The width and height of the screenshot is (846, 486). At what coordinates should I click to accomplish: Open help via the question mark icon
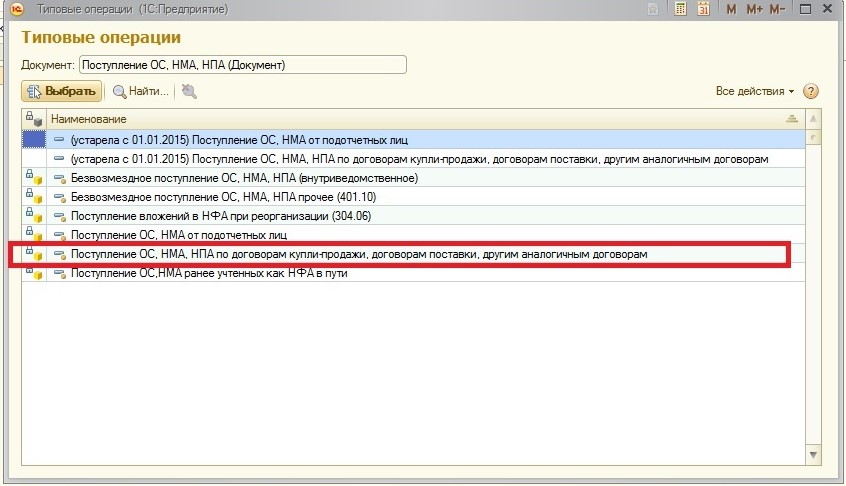[x=811, y=91]
